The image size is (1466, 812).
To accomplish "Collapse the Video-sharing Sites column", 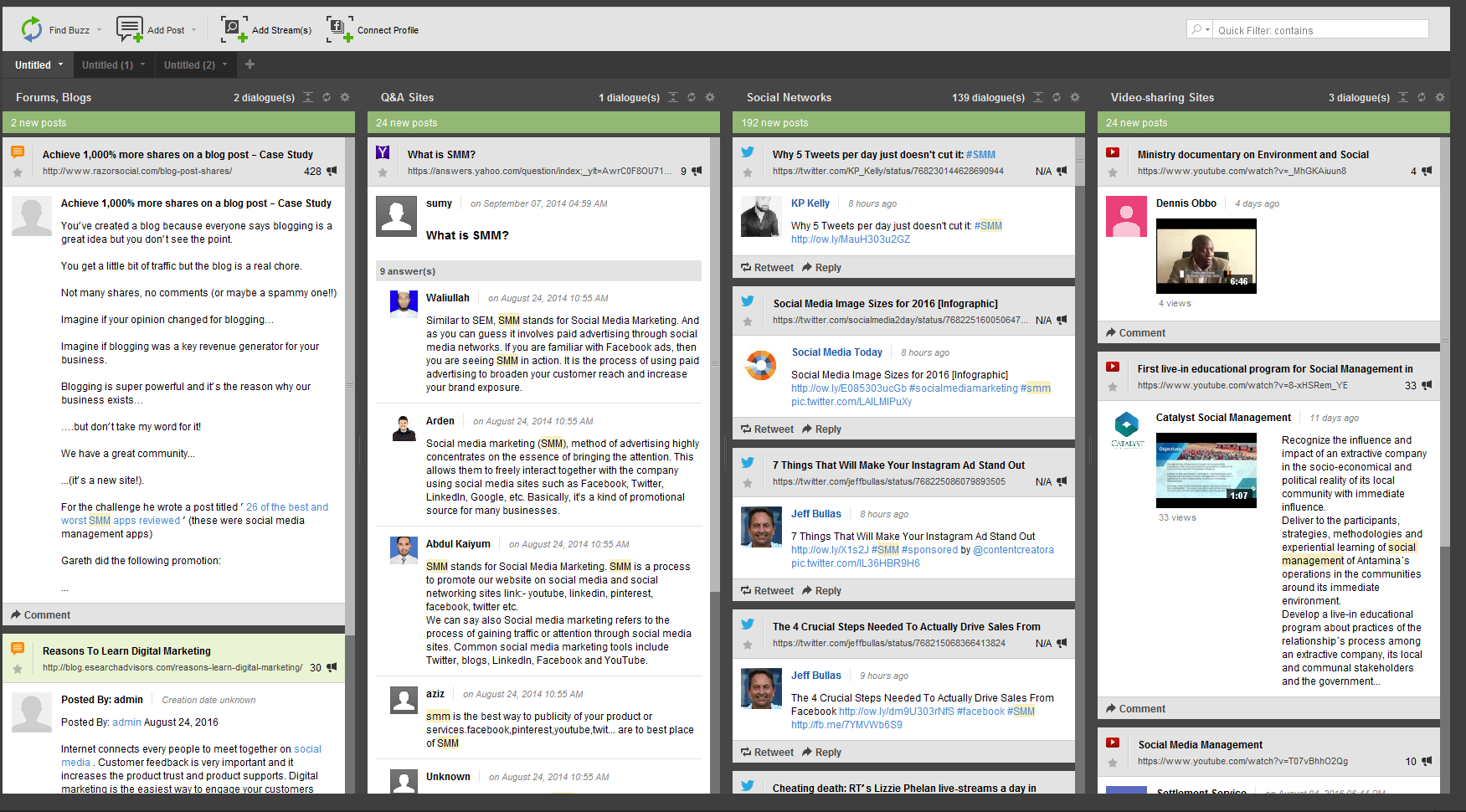I will 1403,97.
